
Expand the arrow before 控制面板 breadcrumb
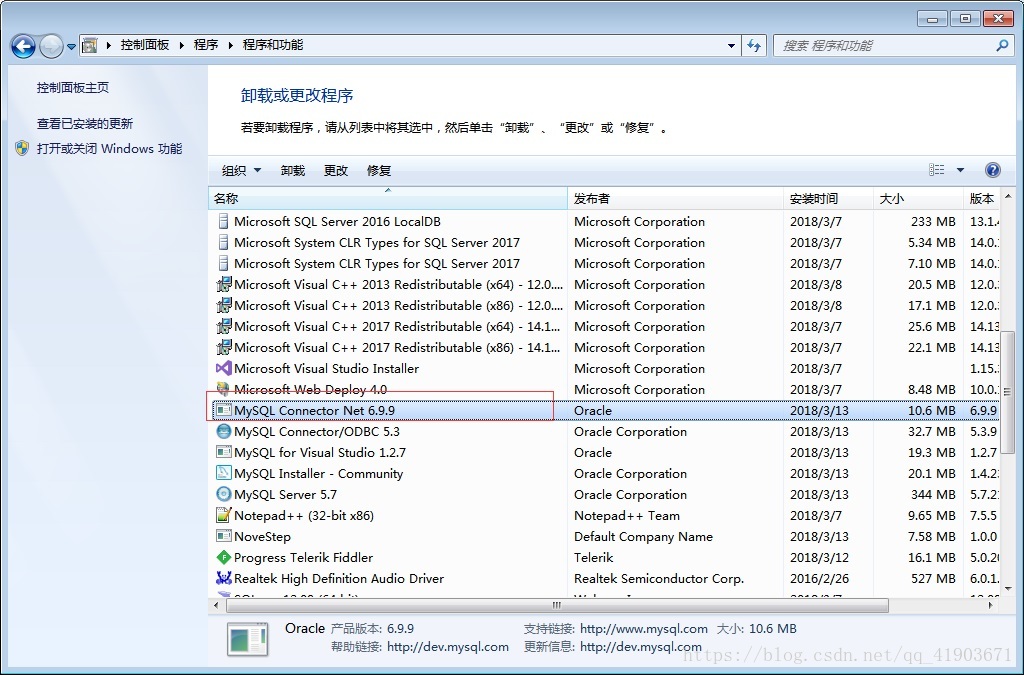108,45
